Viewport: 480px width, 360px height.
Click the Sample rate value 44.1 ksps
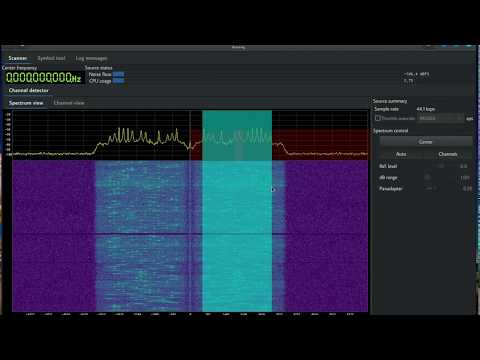pyautogui.click(x=426, y=109)
